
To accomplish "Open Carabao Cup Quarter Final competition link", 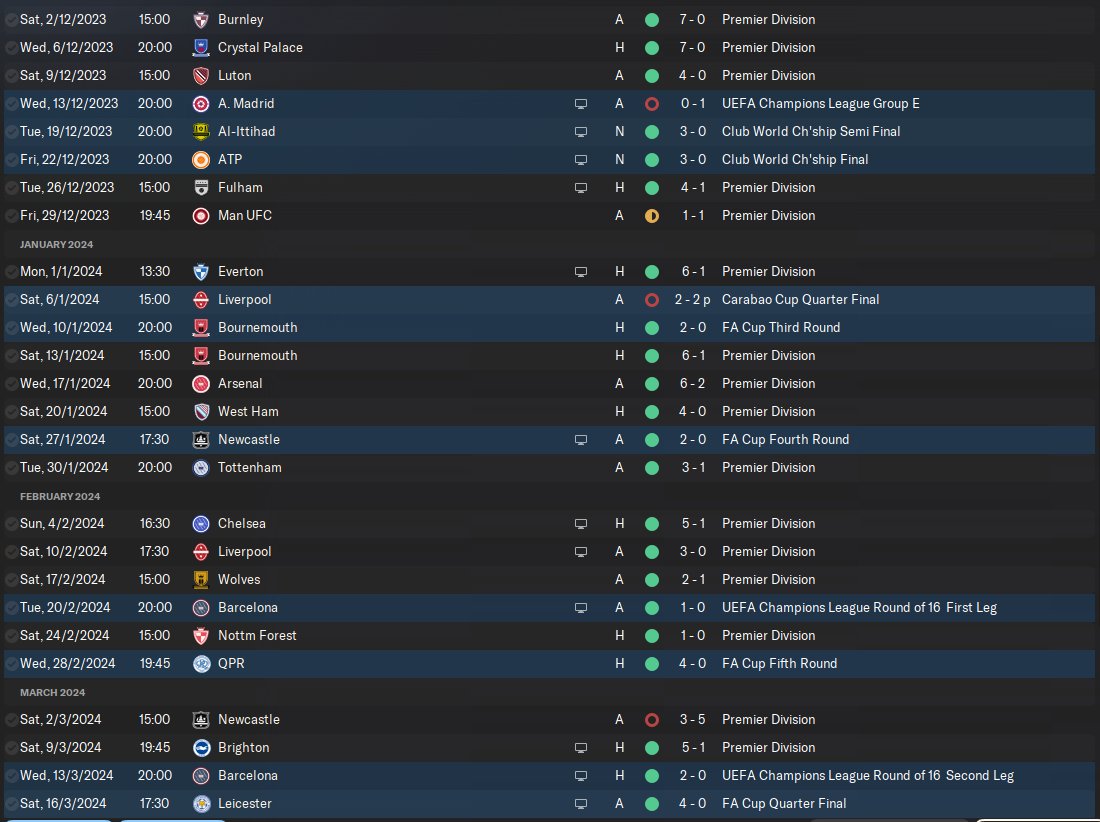I will click(800, 299).
